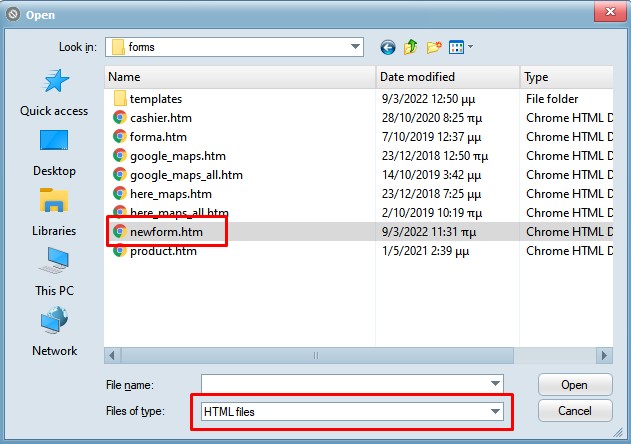Create a new folder
631x444 pixels.
(434, 47)
